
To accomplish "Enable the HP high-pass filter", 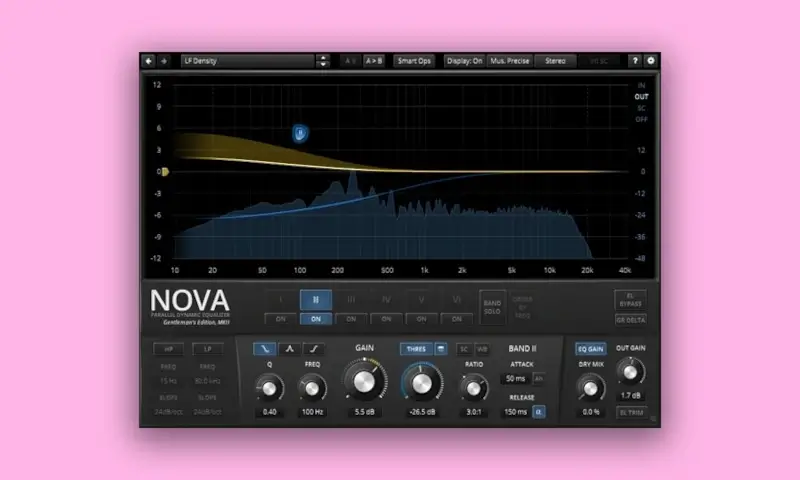I will pyautogui.click(x=168, y=349).
